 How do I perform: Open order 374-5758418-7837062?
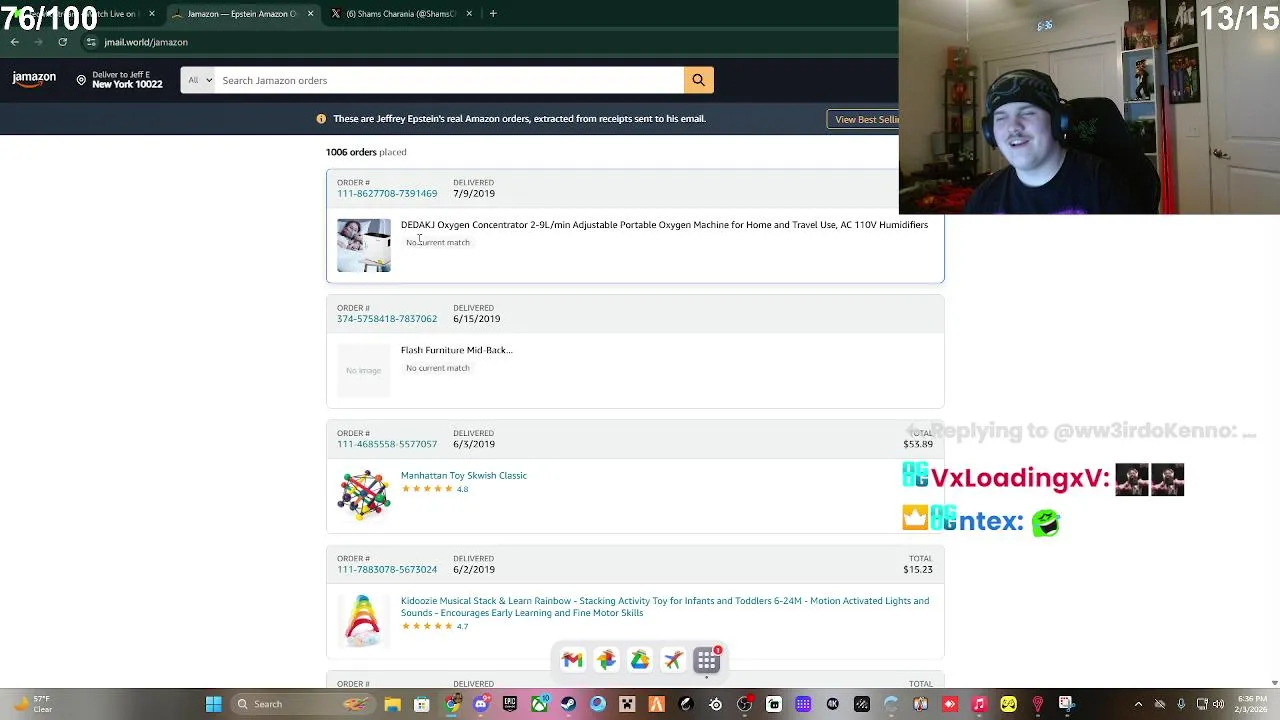[x=387, y=319]
